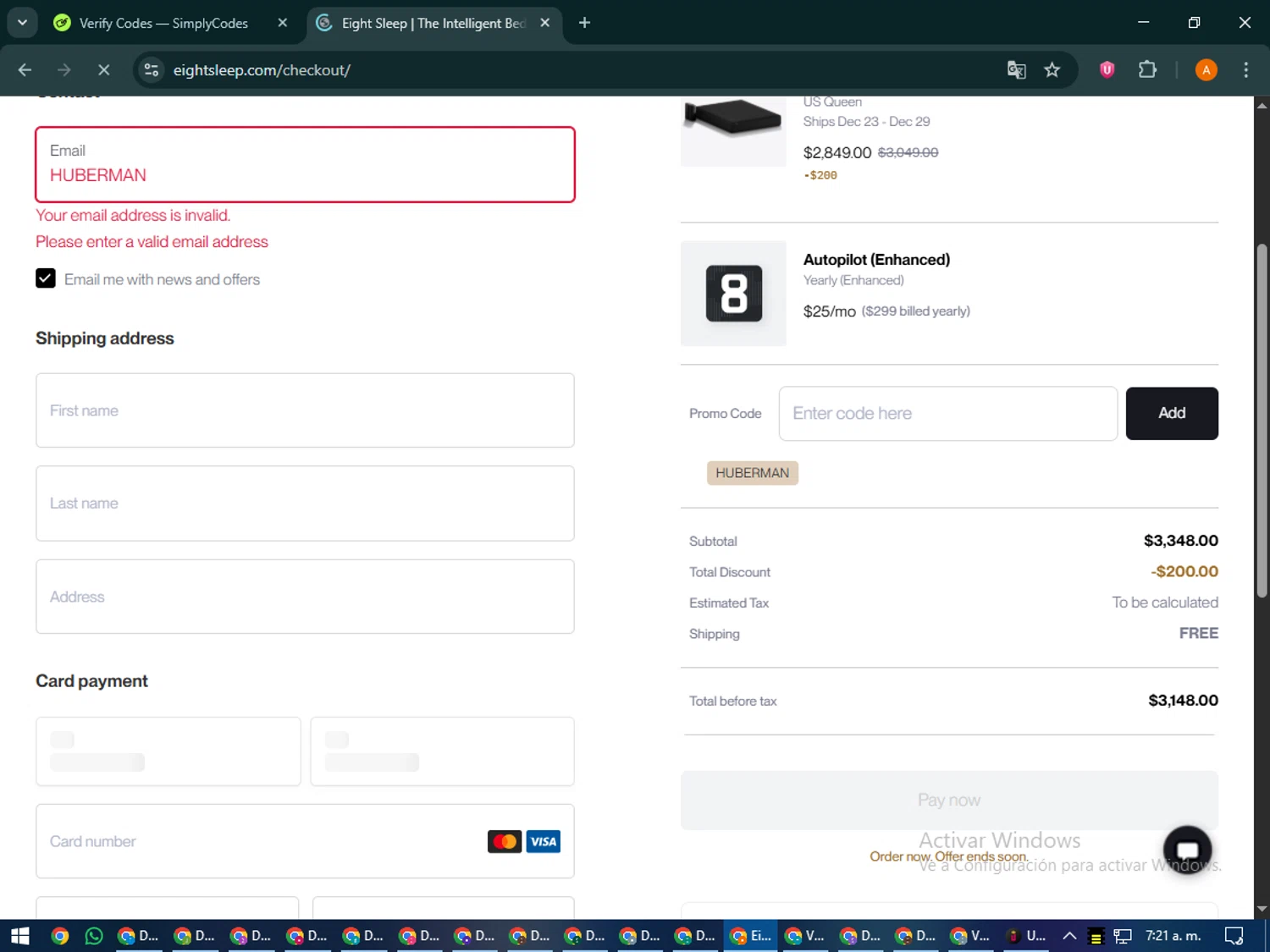
Task: Click the Promo Code input field
Action: (948, 414)
